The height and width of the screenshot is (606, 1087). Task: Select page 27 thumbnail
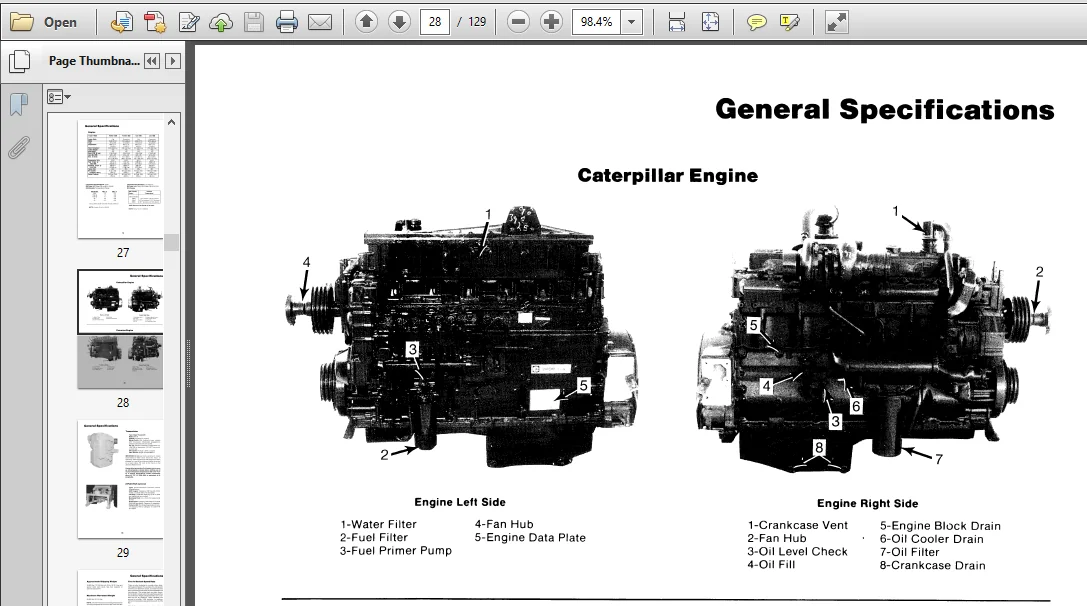(x=121, y=180)
